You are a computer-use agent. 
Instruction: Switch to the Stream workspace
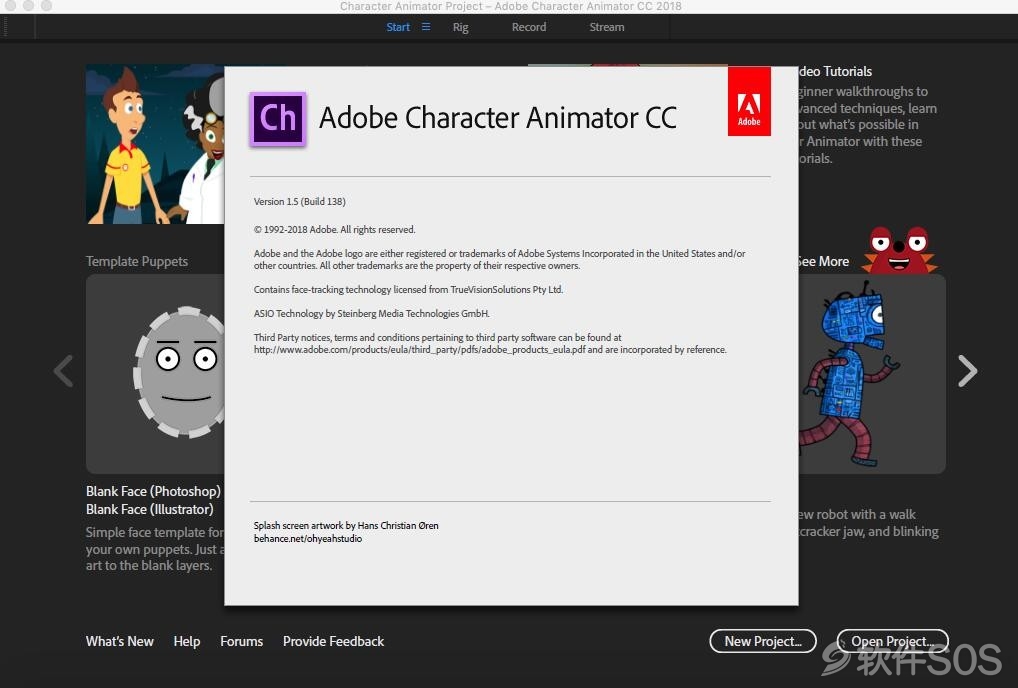(x=606, y=27)
